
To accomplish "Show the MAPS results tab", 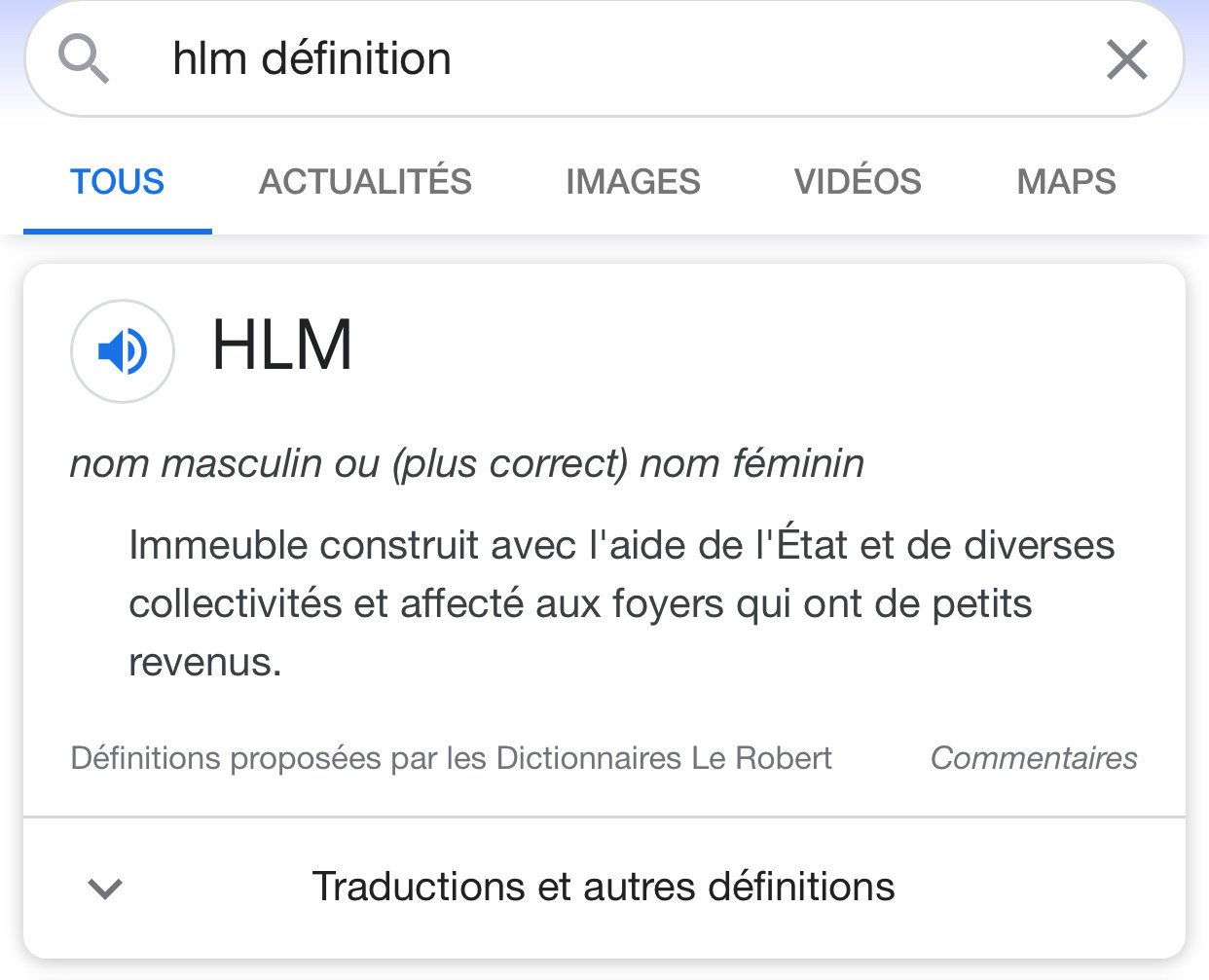I will pyautogui.click(x=1066, y=182).
